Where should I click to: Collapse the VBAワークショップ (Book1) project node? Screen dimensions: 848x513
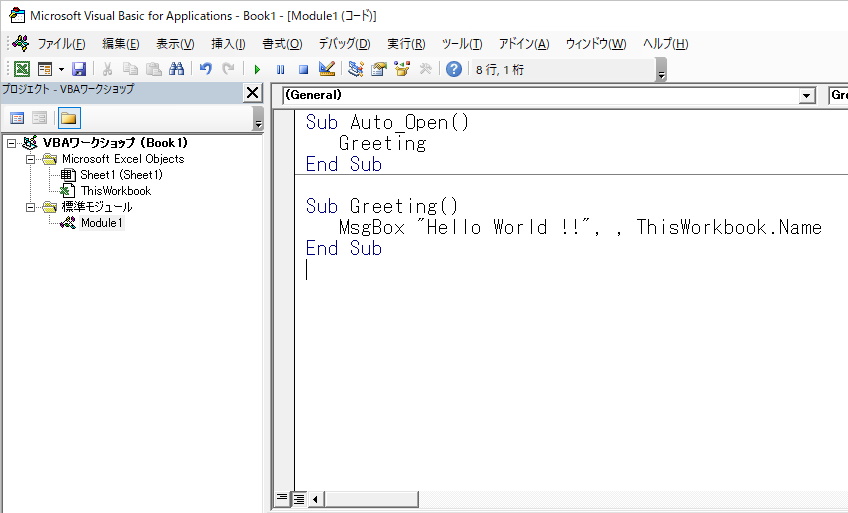tap(11, 143)
